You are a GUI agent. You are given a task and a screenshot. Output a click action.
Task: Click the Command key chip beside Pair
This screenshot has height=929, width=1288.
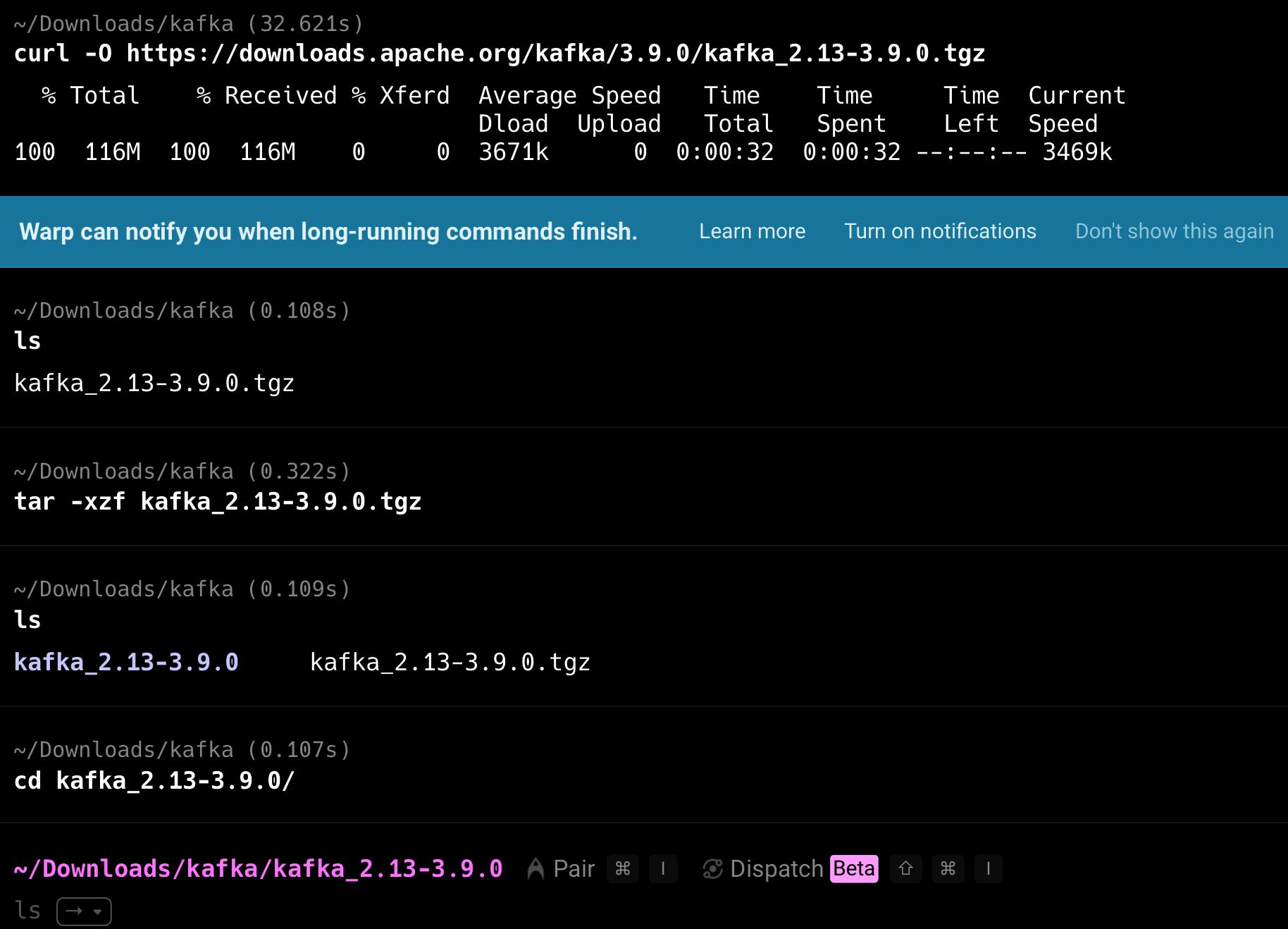[623, 869]
